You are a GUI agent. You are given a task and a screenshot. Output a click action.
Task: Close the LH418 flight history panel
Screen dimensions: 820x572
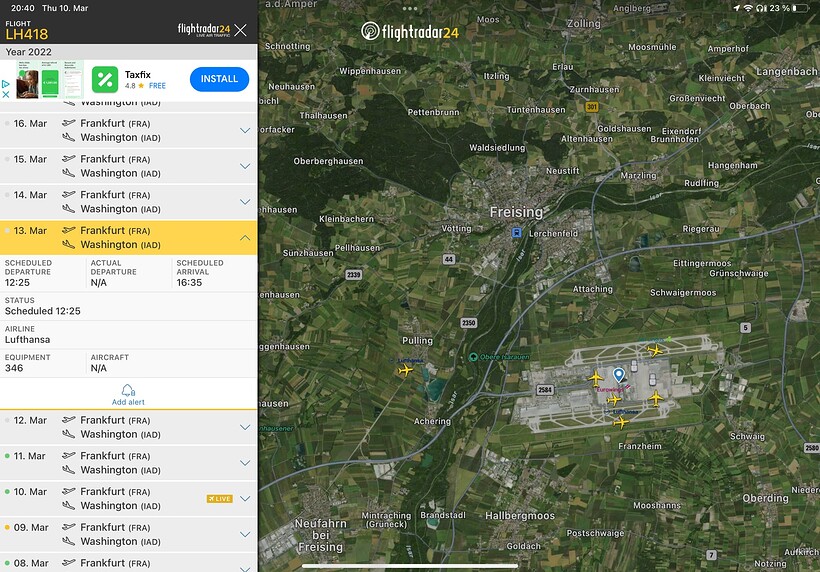coord(241,30)
